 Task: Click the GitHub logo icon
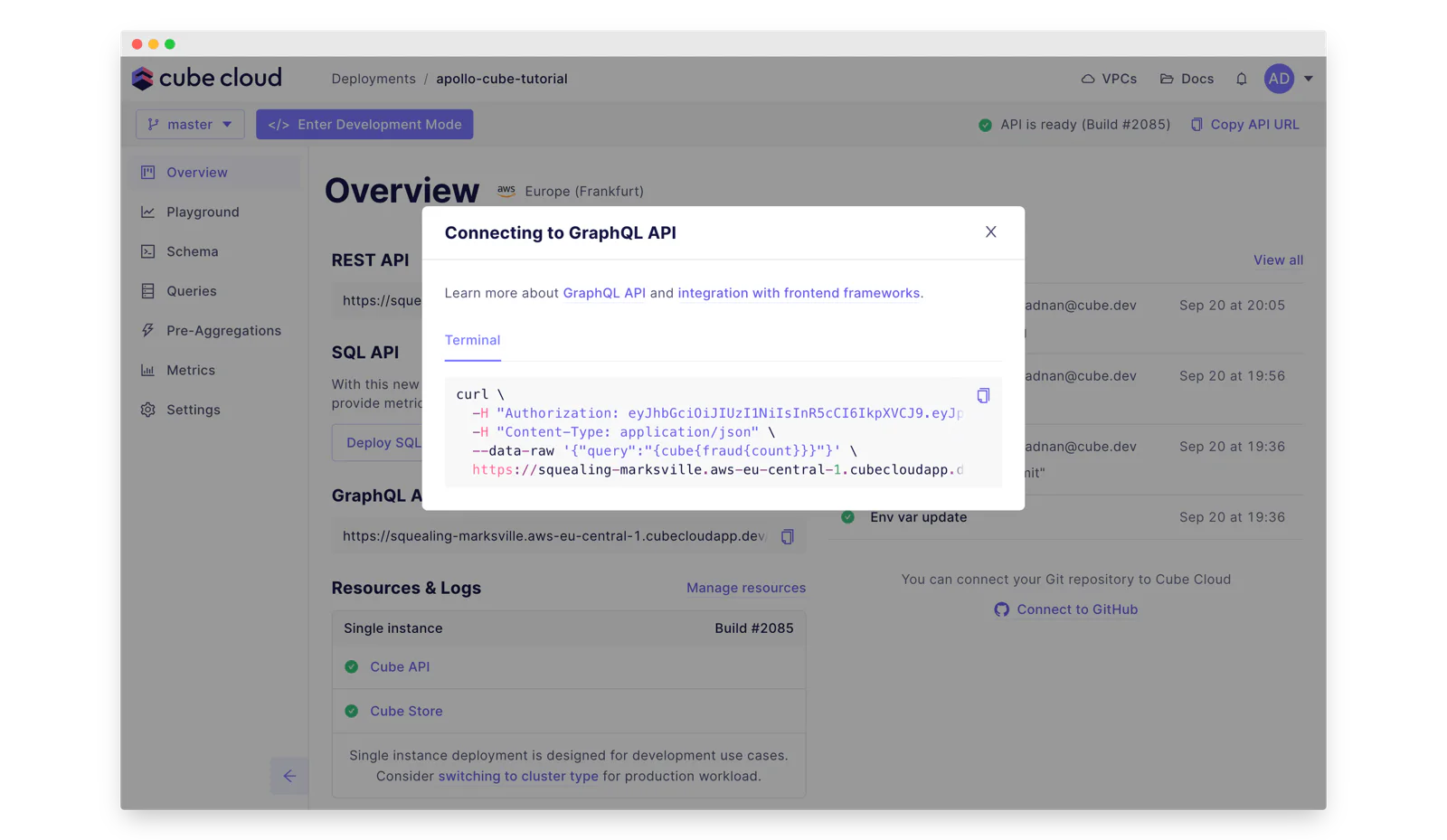[1001, 609]
